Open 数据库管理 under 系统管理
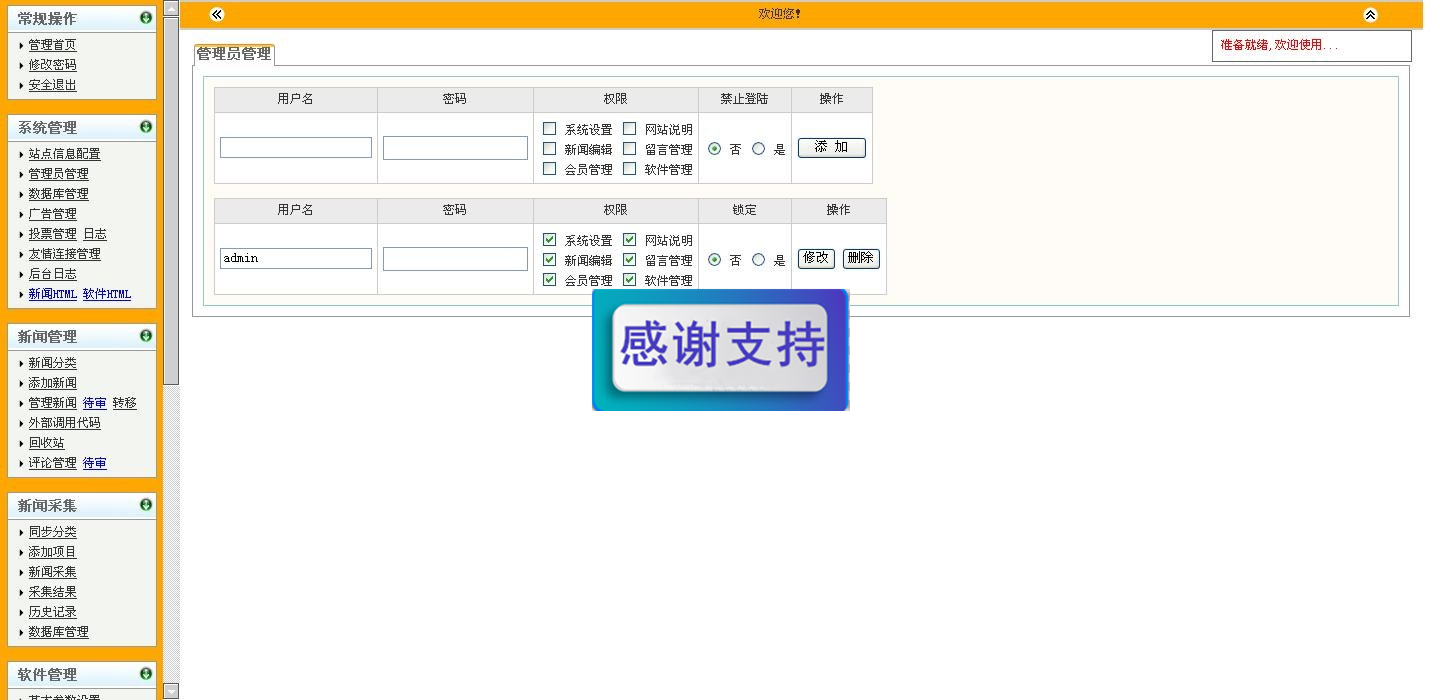Image resolution: width=1440 pixels, height=700 pixels. pos(58,194)
